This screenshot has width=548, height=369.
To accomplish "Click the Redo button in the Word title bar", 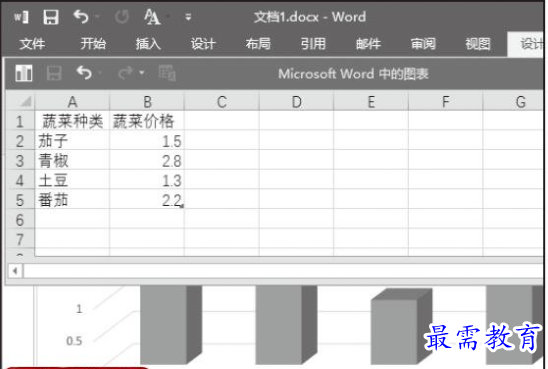I will tap(122, 16).
